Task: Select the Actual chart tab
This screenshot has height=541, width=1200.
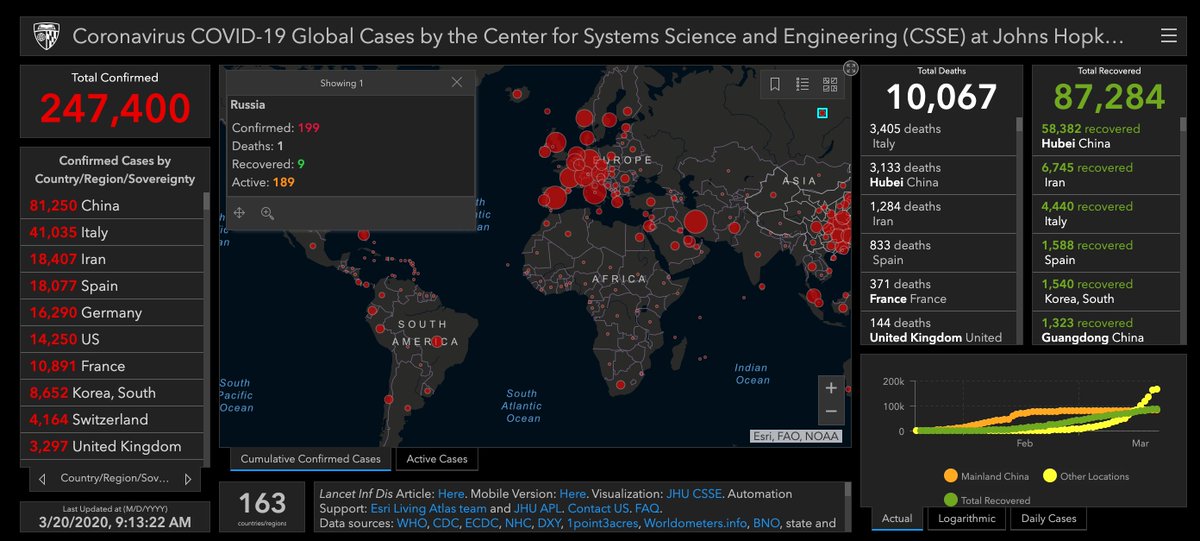Action: (896, 518)
